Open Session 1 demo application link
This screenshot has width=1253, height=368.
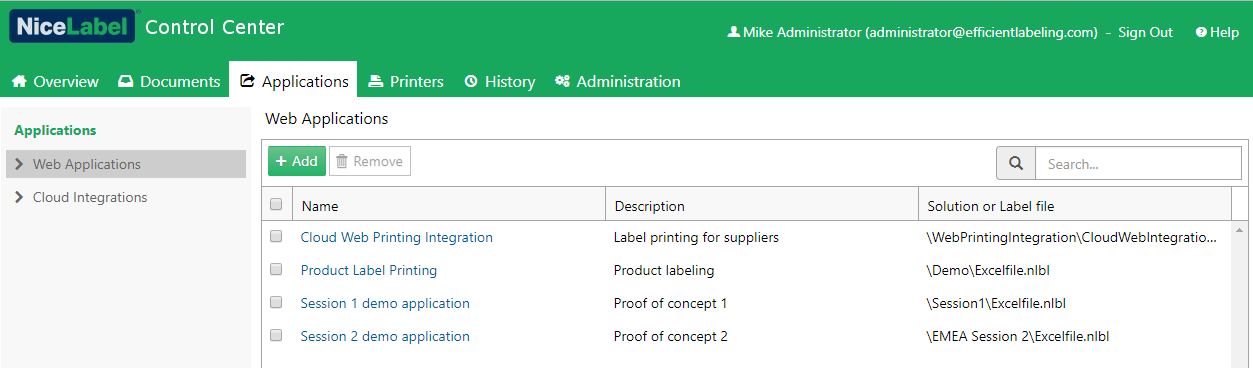point(385,303)
